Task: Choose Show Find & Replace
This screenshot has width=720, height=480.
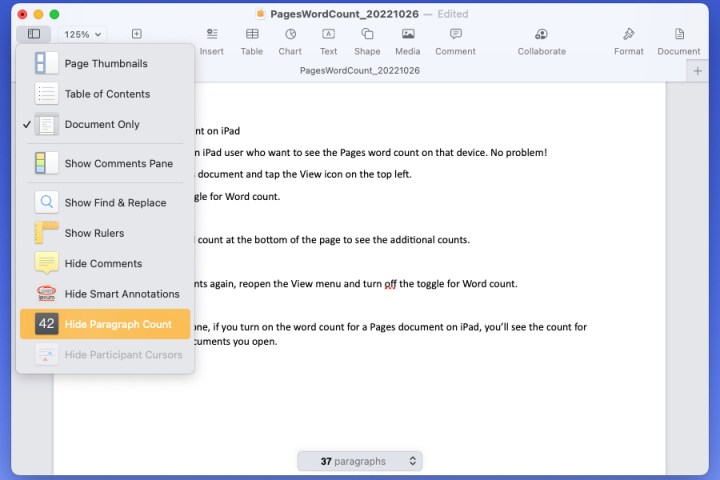Action: [115, 203]
